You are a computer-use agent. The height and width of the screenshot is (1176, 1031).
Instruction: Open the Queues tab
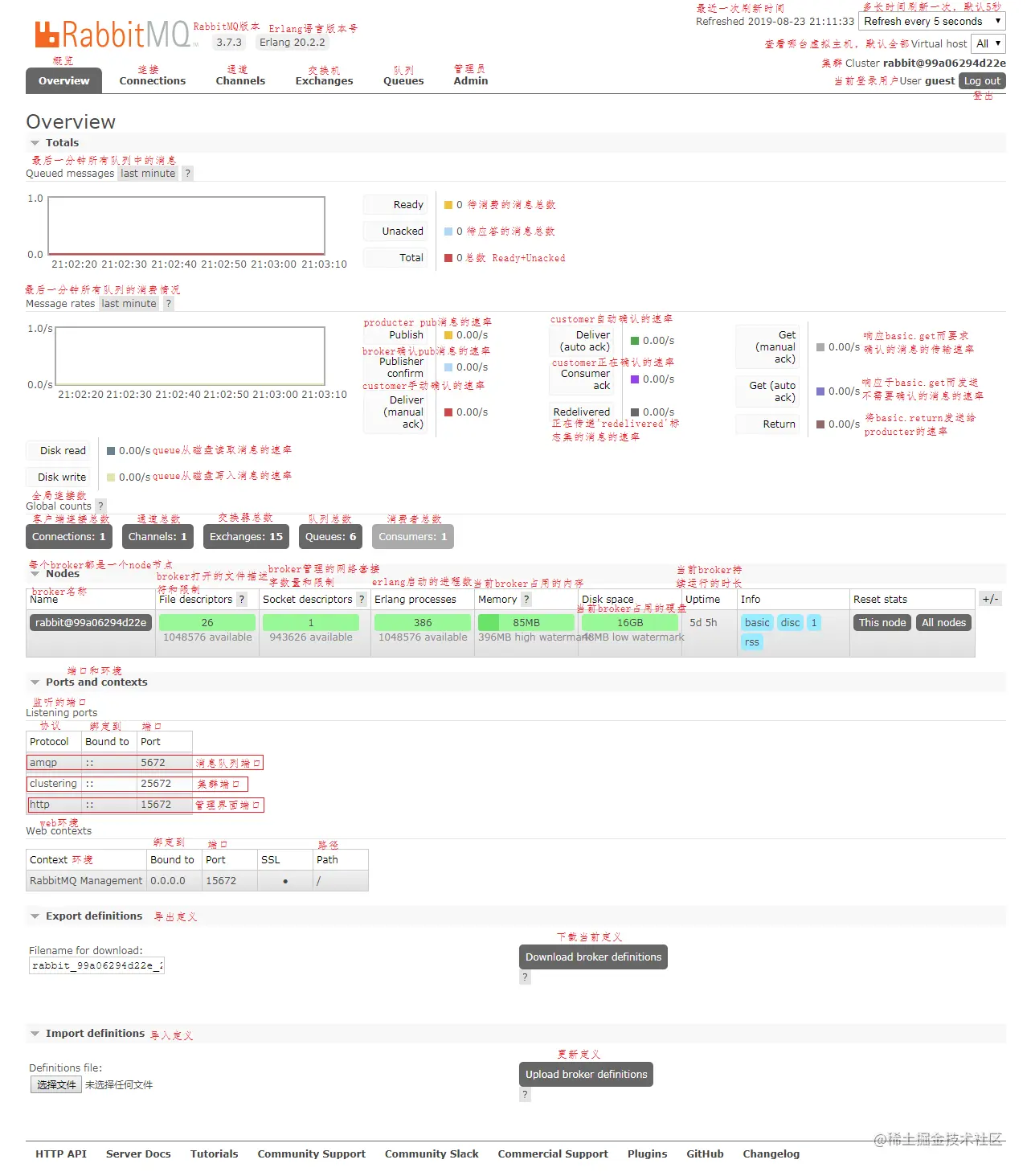403,81
